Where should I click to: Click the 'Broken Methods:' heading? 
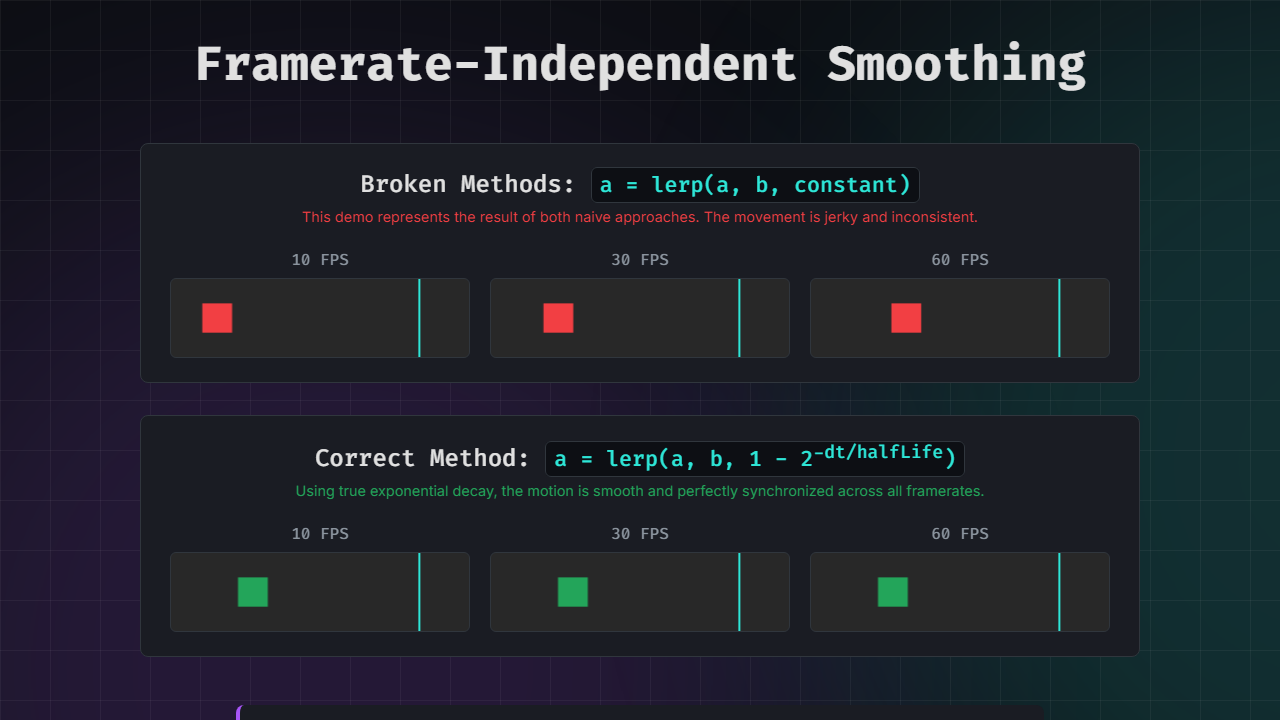coord(467,185)
